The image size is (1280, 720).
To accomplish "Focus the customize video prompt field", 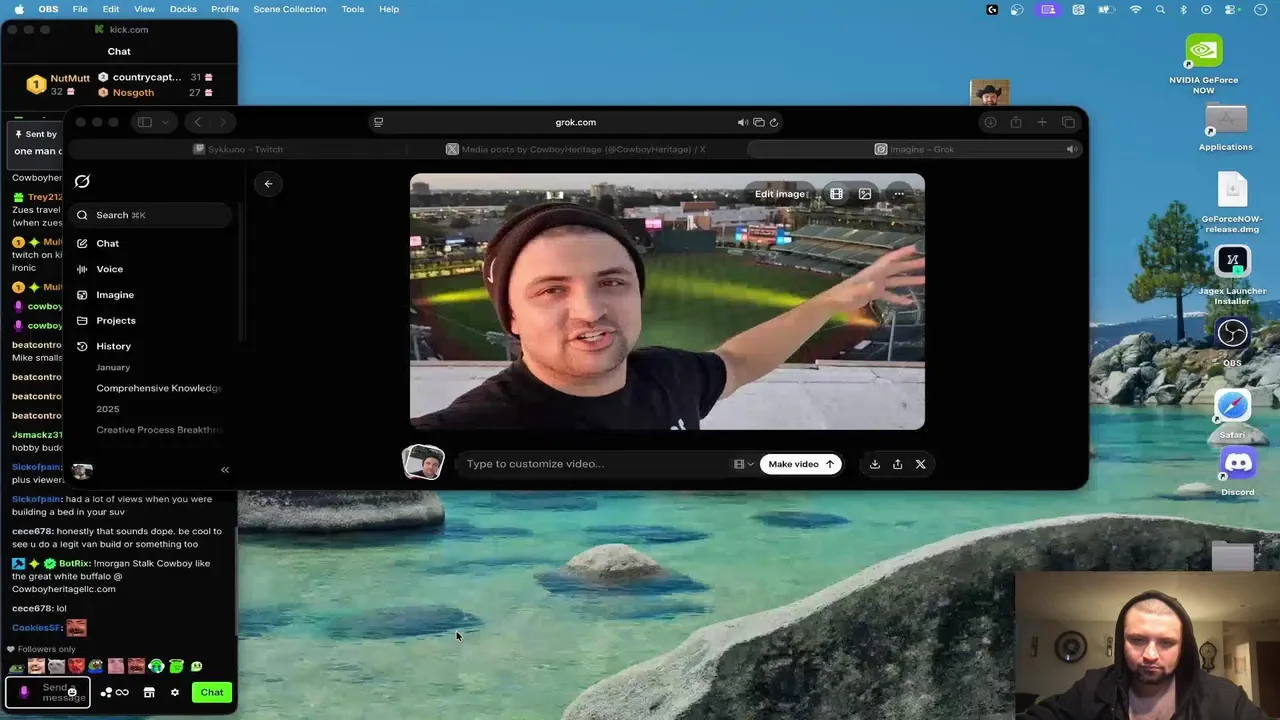I will [x=597, y=464].
